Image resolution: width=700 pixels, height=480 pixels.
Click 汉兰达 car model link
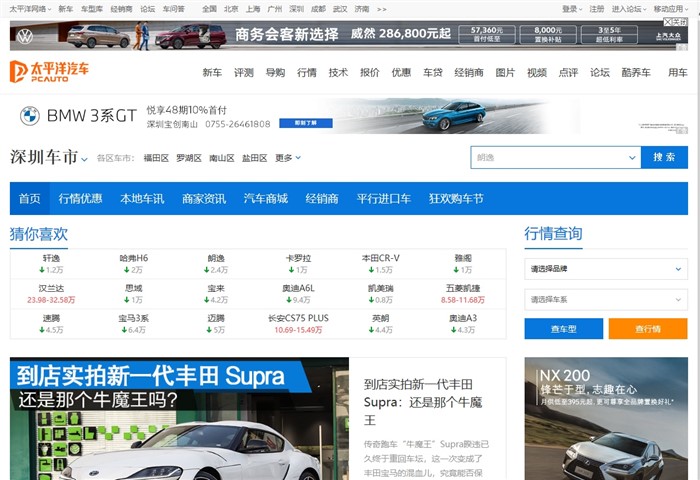coord(51,288)
